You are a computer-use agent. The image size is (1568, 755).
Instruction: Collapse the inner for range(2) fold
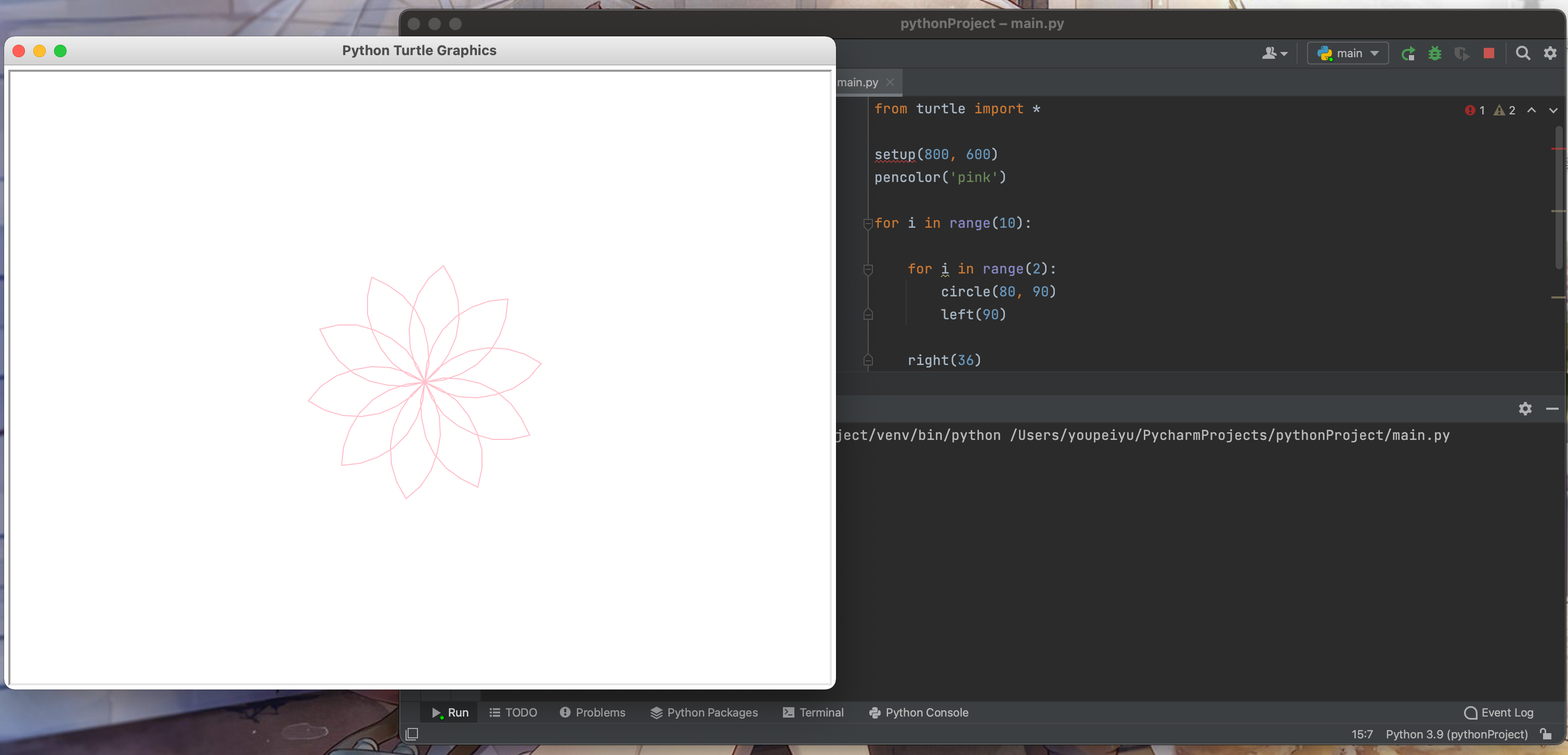coord(868,270)
